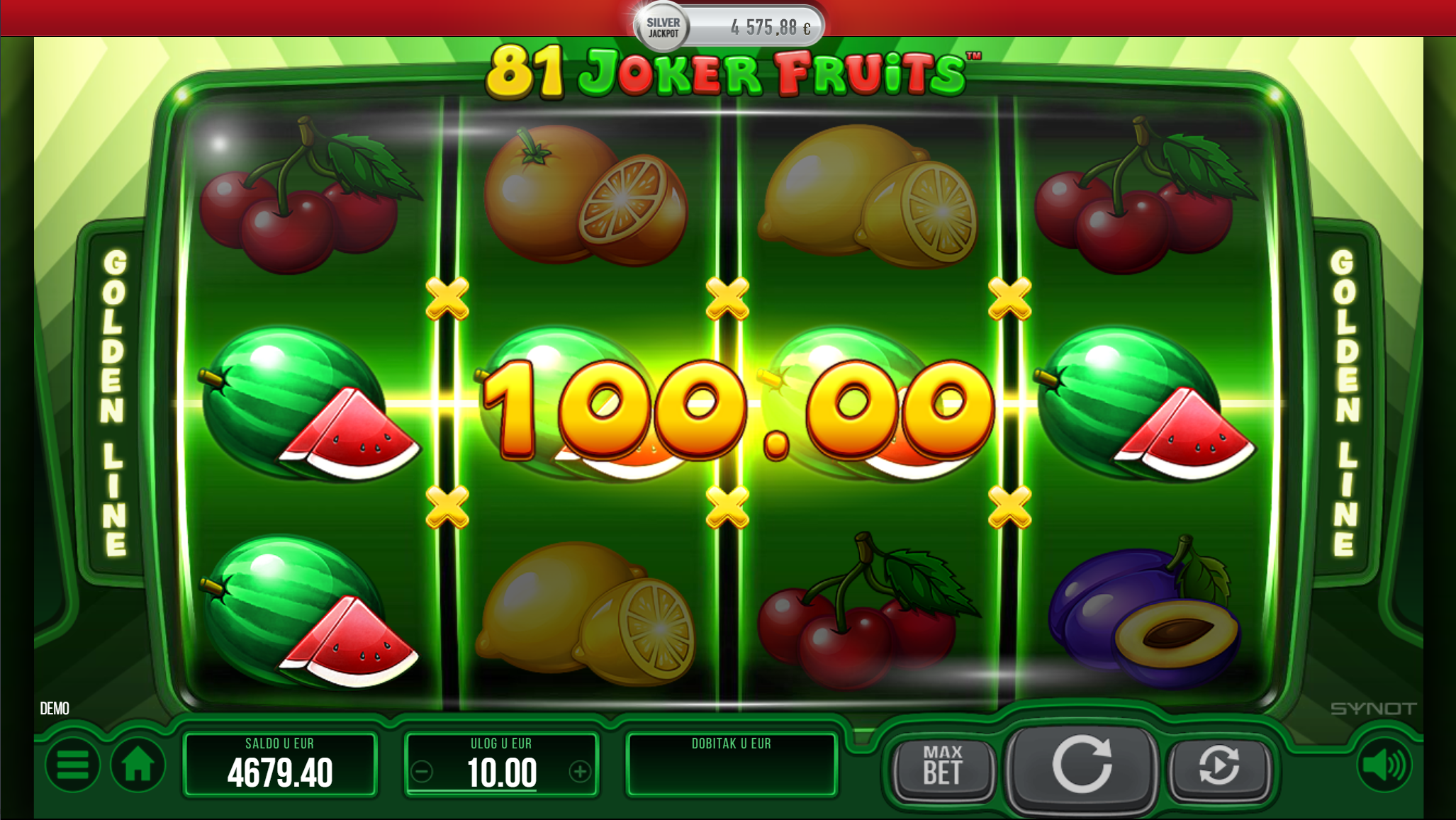The image size is (1456, 820).
Task: Toggle the autoplay button
Action: click(1219, 768)
